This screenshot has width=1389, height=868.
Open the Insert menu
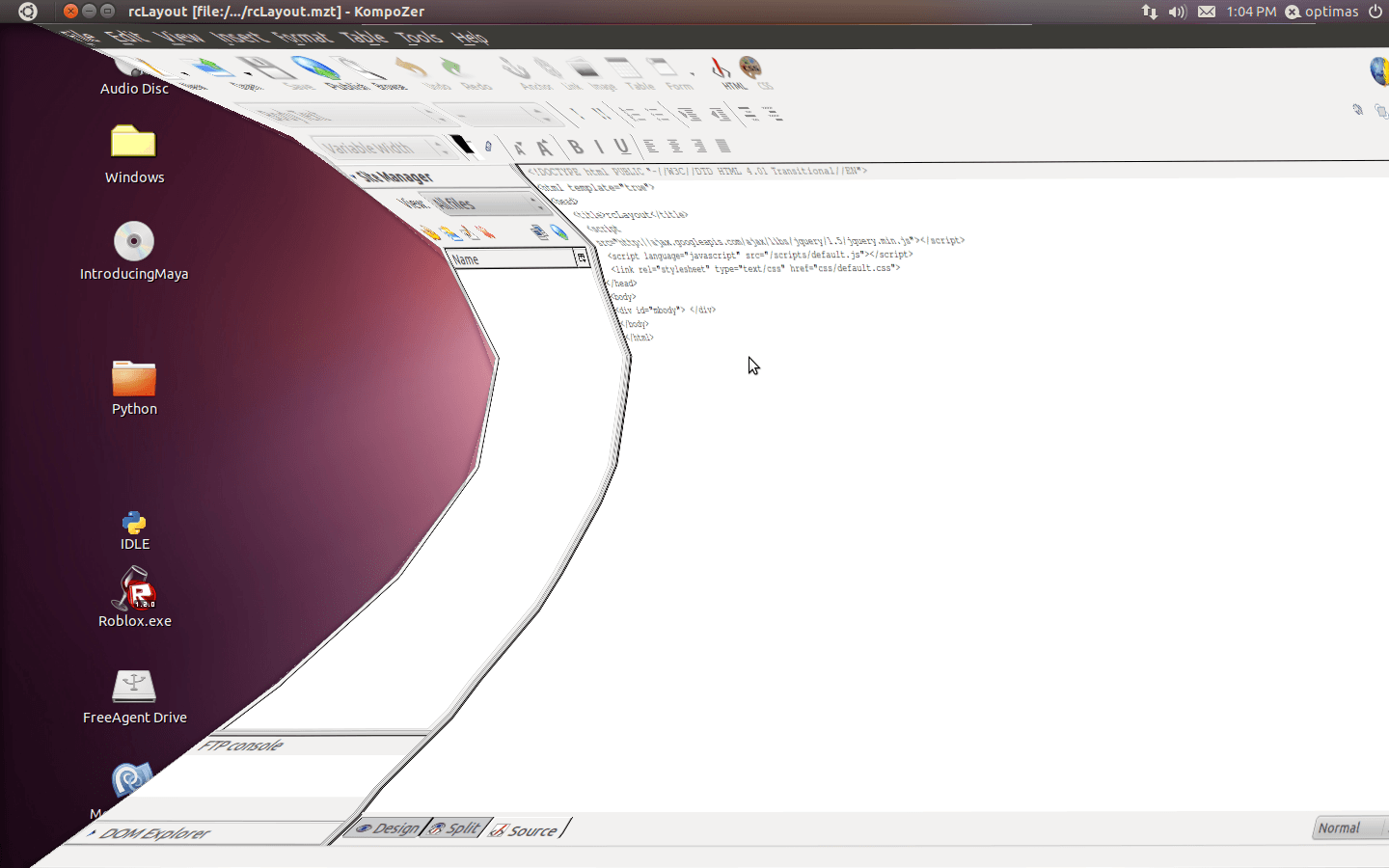[238, 37]
